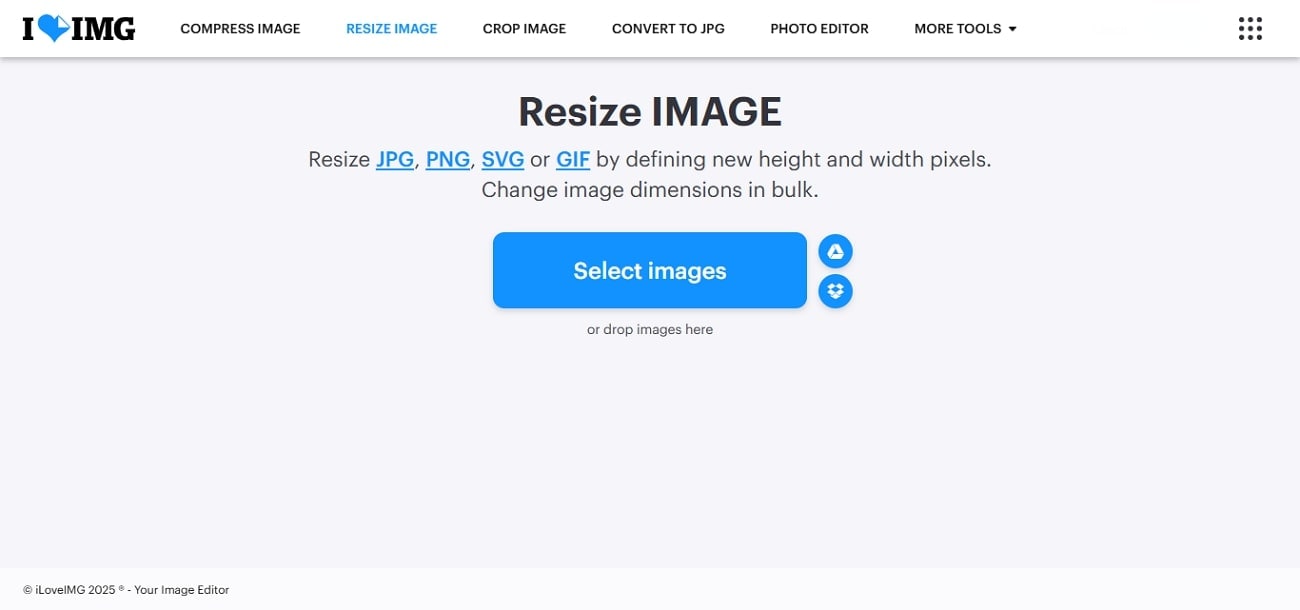Screen dimensions: 1300x610
Task: Go to Crop Image
Action: pyautogui.click(x=524, y=29)
